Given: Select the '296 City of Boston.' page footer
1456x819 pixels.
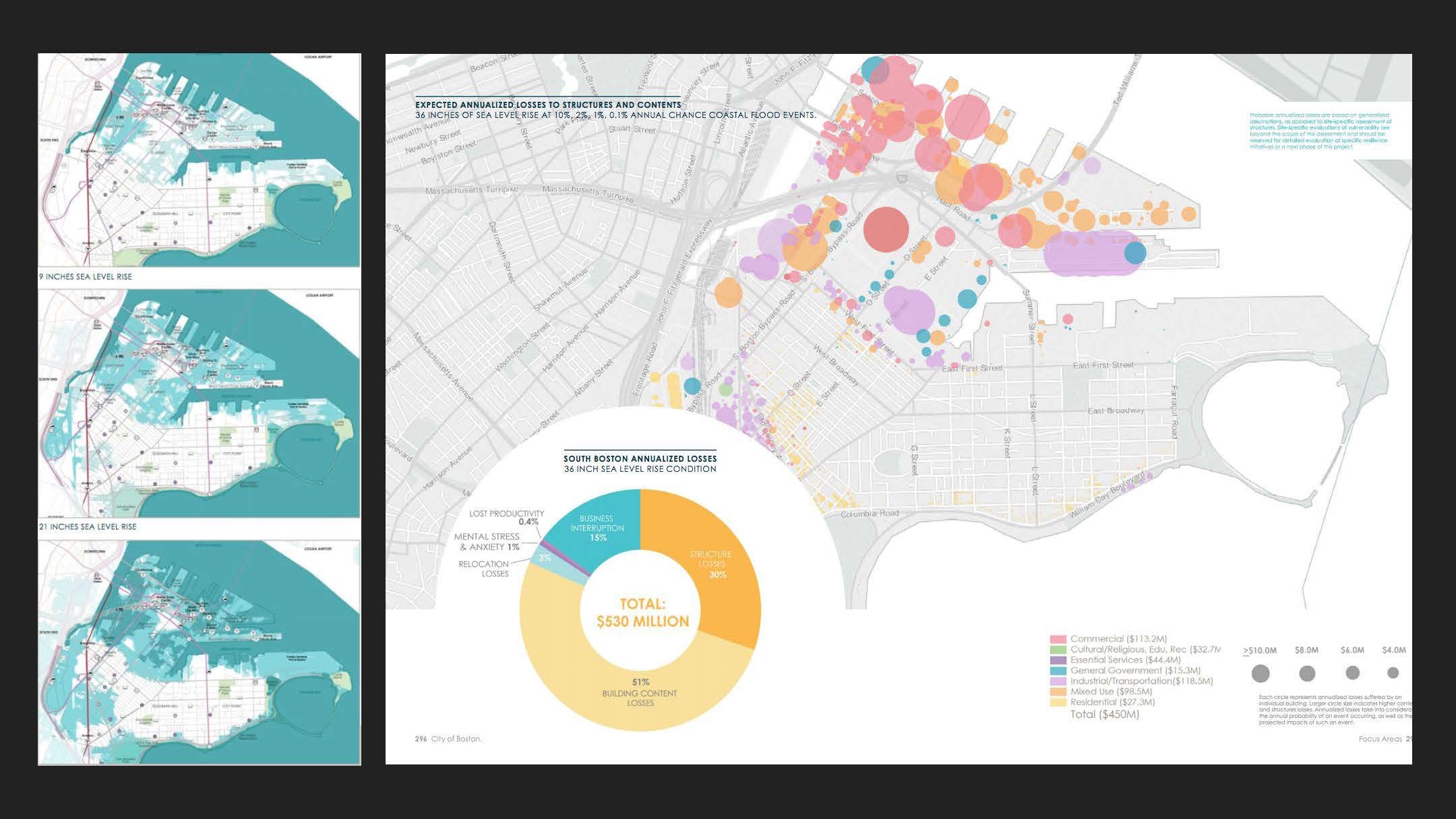Looking at the screenshot, I should coord(448,739).
